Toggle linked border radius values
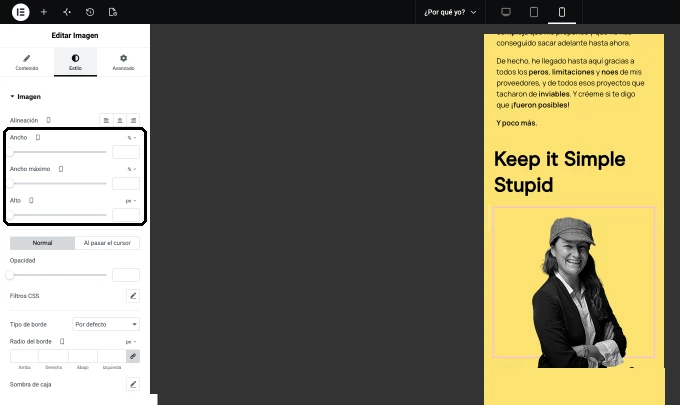Image resolution: width=680 pixels, height=405 pixels. click(x=133, y=356)
